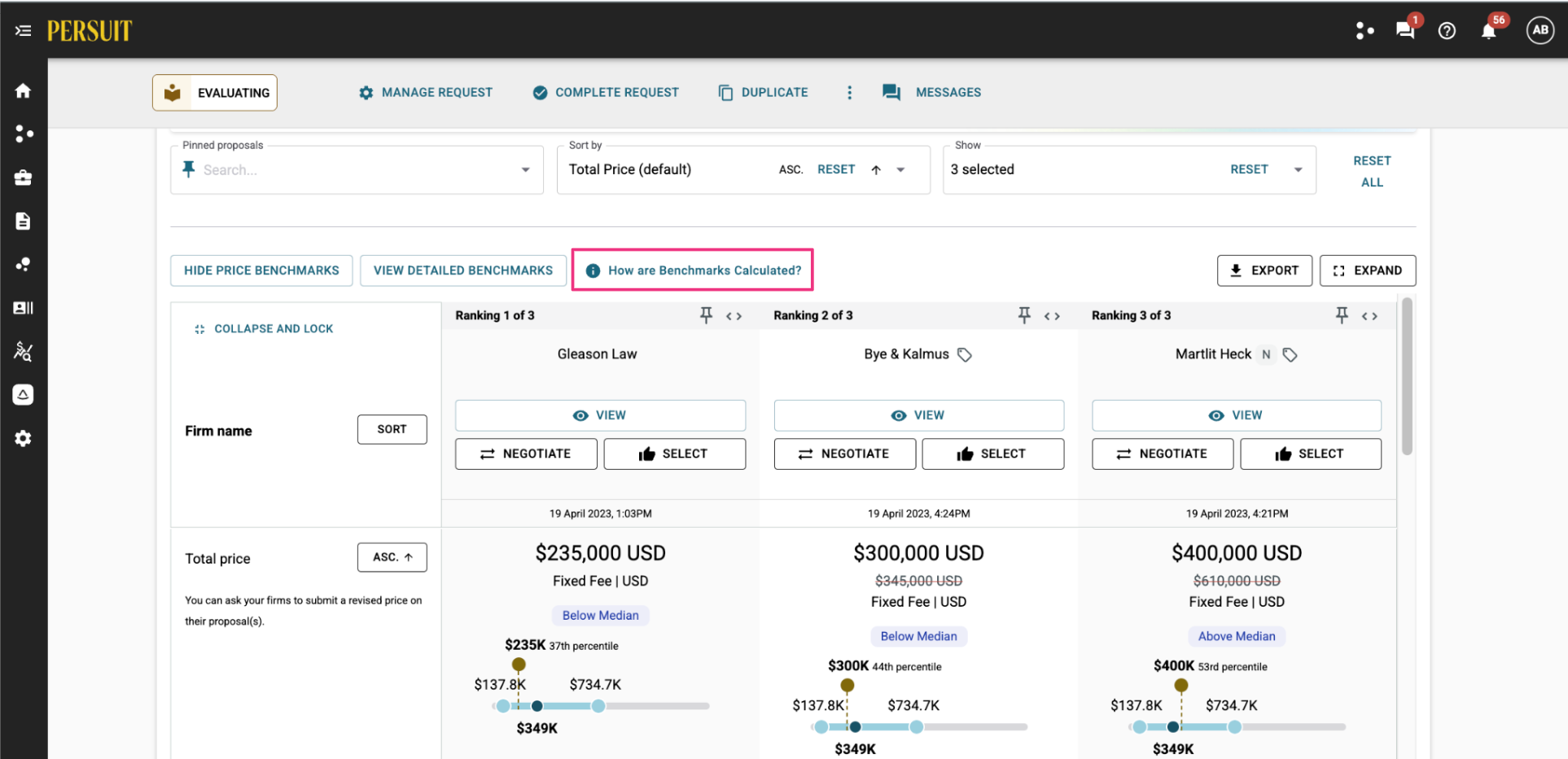Image resolution: width=1568 pixels, height=759 pixels.
Task: Negotiate with Gleason Law
Action: click(x=526, y=454)
